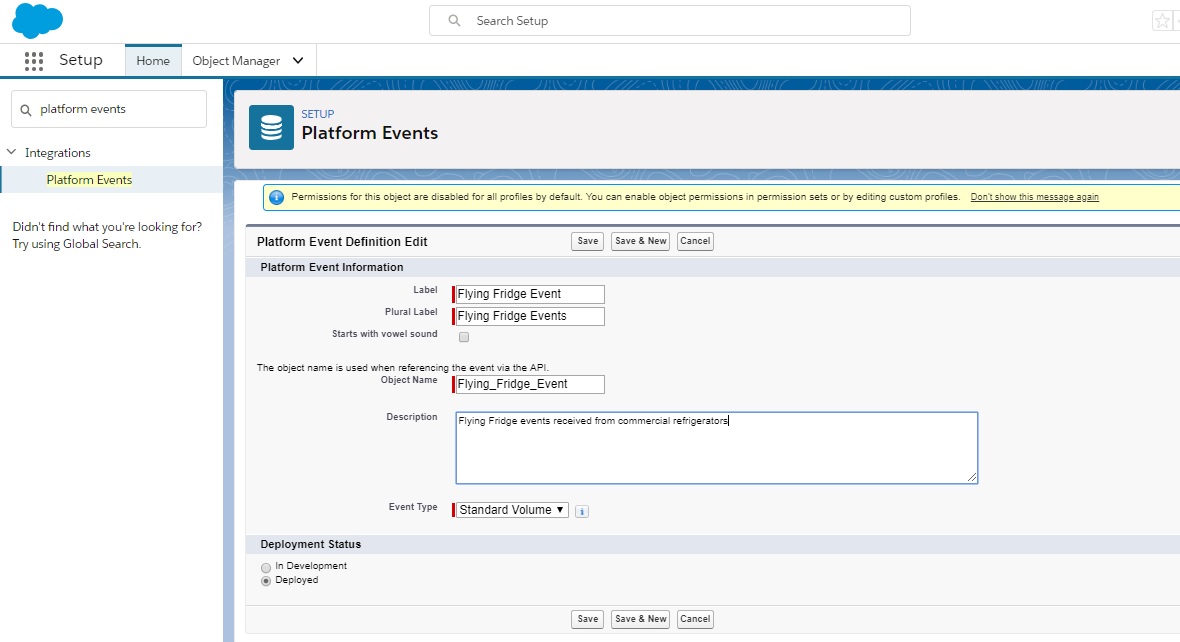1180x642 pixels.
Task: Click the blue info icon in permissions banner
Action: (x=277, y=197)
